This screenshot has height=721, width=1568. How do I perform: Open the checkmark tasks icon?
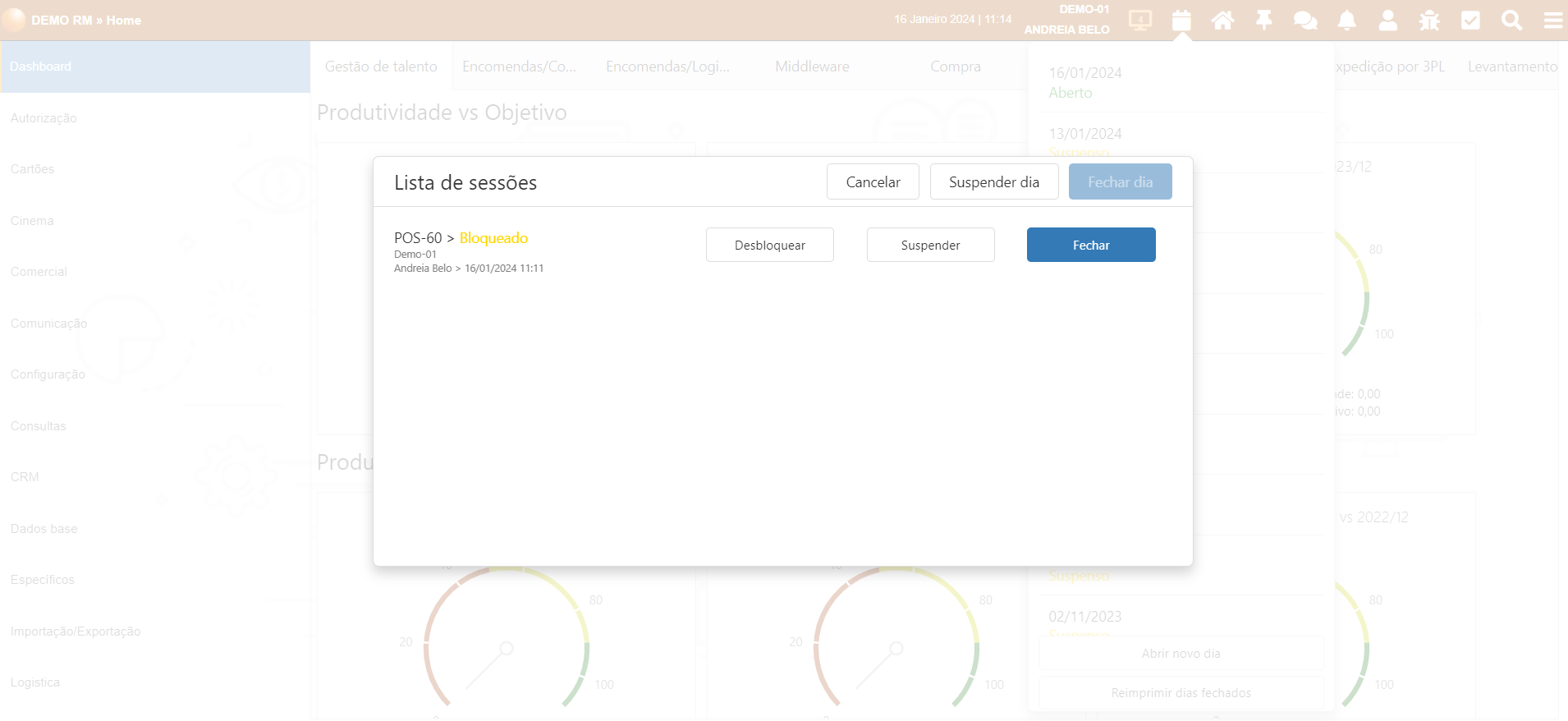click(x=1470, y=20)
